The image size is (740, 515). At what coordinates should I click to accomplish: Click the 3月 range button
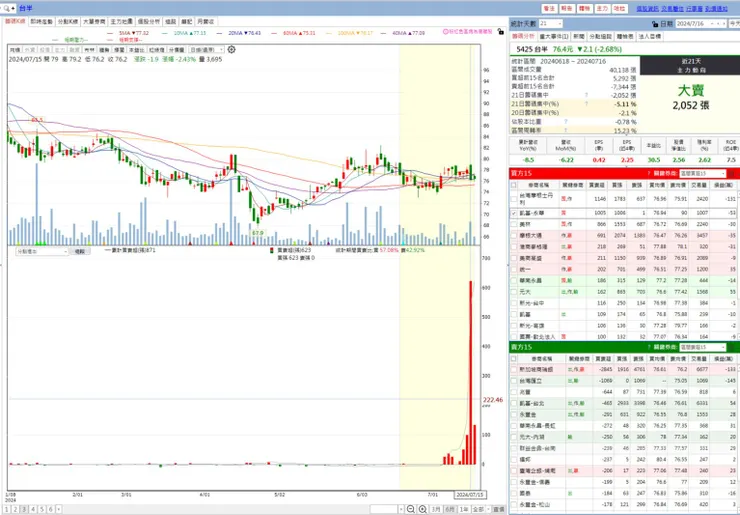click(x=436, y=509)
